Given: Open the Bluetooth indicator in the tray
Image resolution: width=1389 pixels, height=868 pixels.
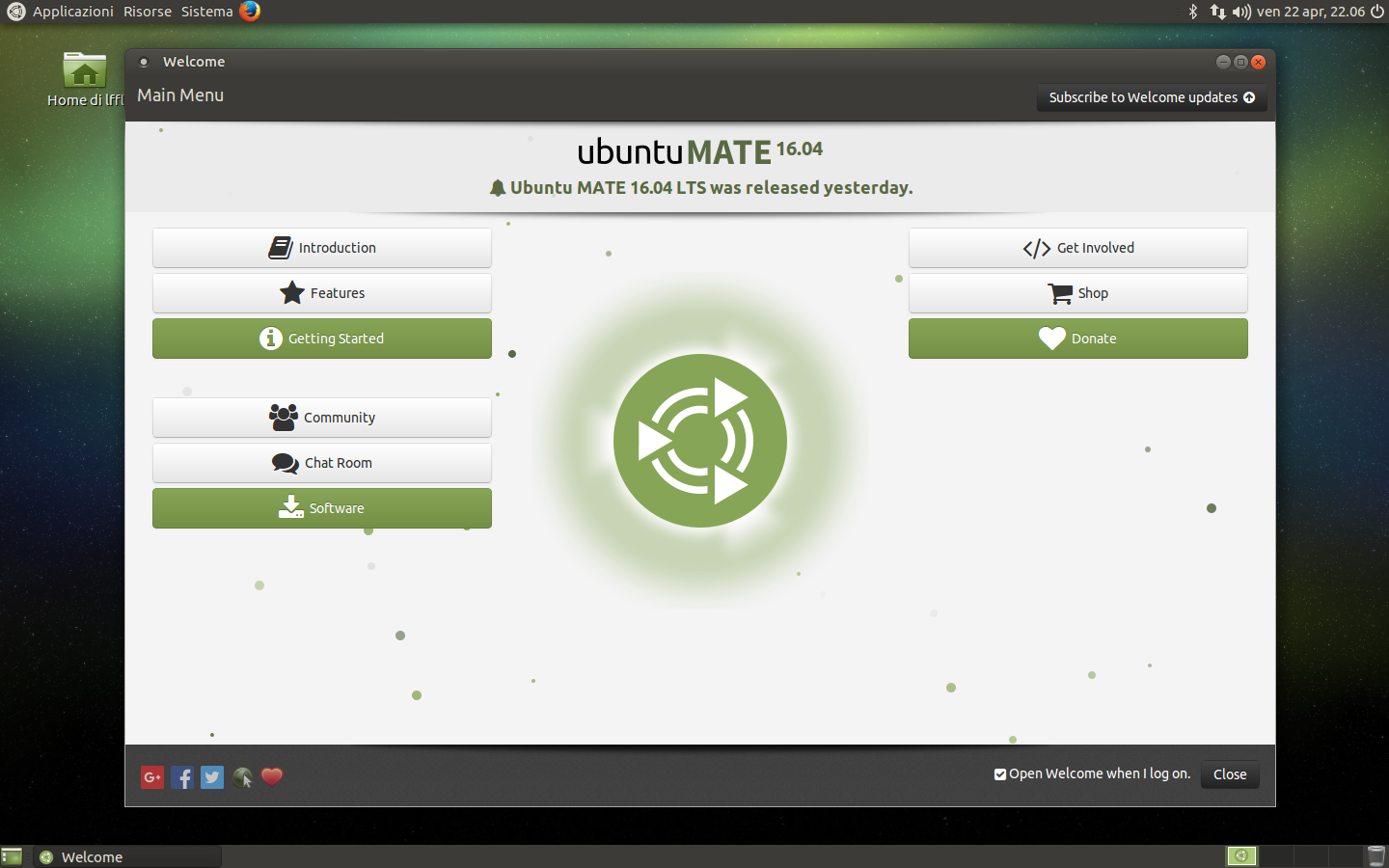Looking at the screenshot, I should 1193,12.
